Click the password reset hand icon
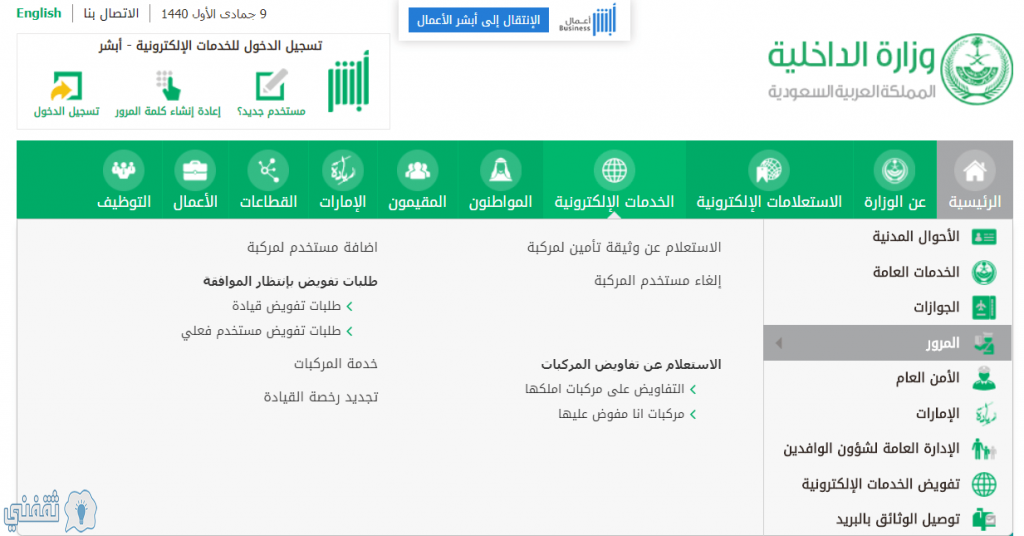 [x=168, y=86]
